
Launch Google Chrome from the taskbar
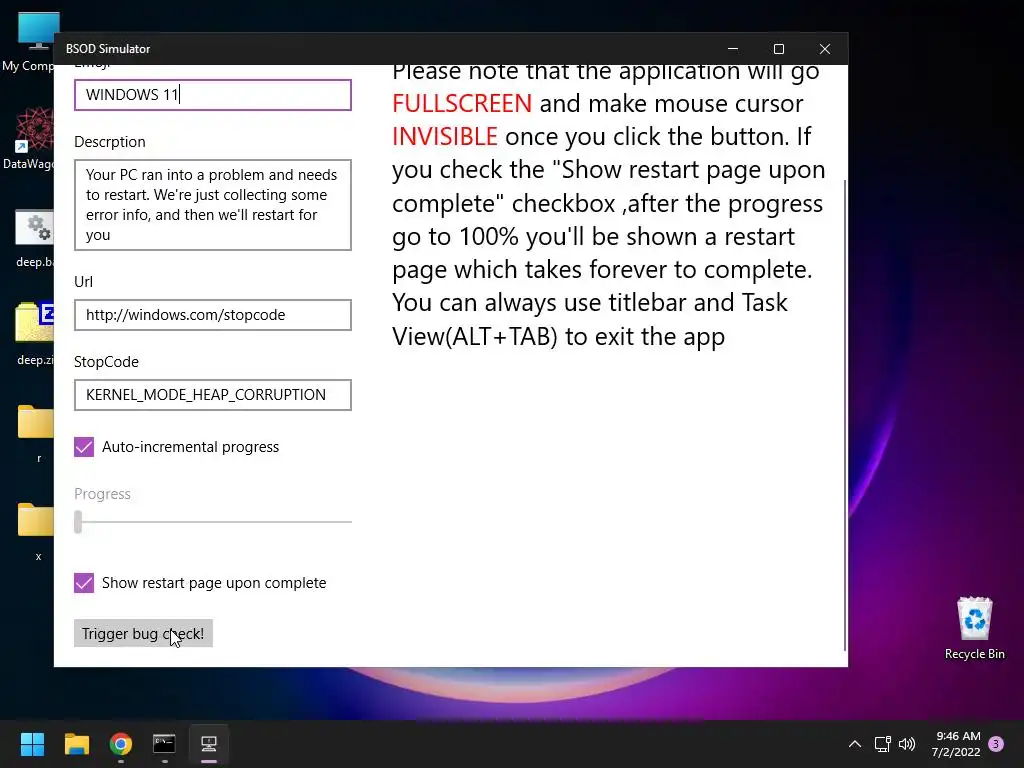click(121, 744)
